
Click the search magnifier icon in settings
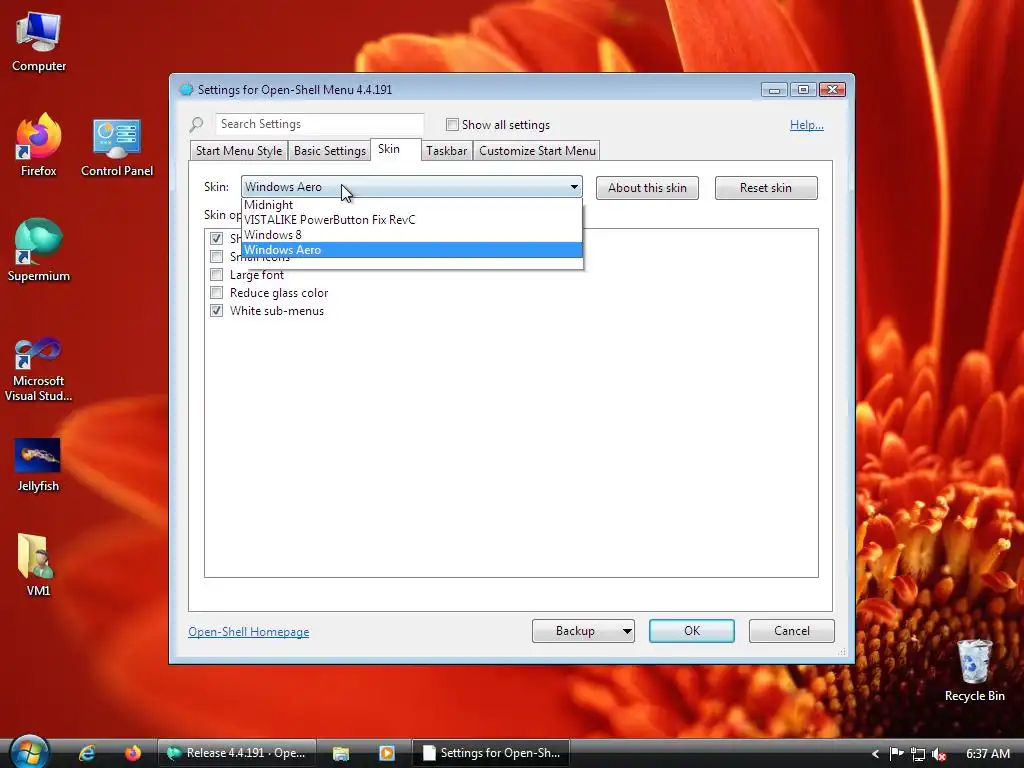(x=197, y=124)
